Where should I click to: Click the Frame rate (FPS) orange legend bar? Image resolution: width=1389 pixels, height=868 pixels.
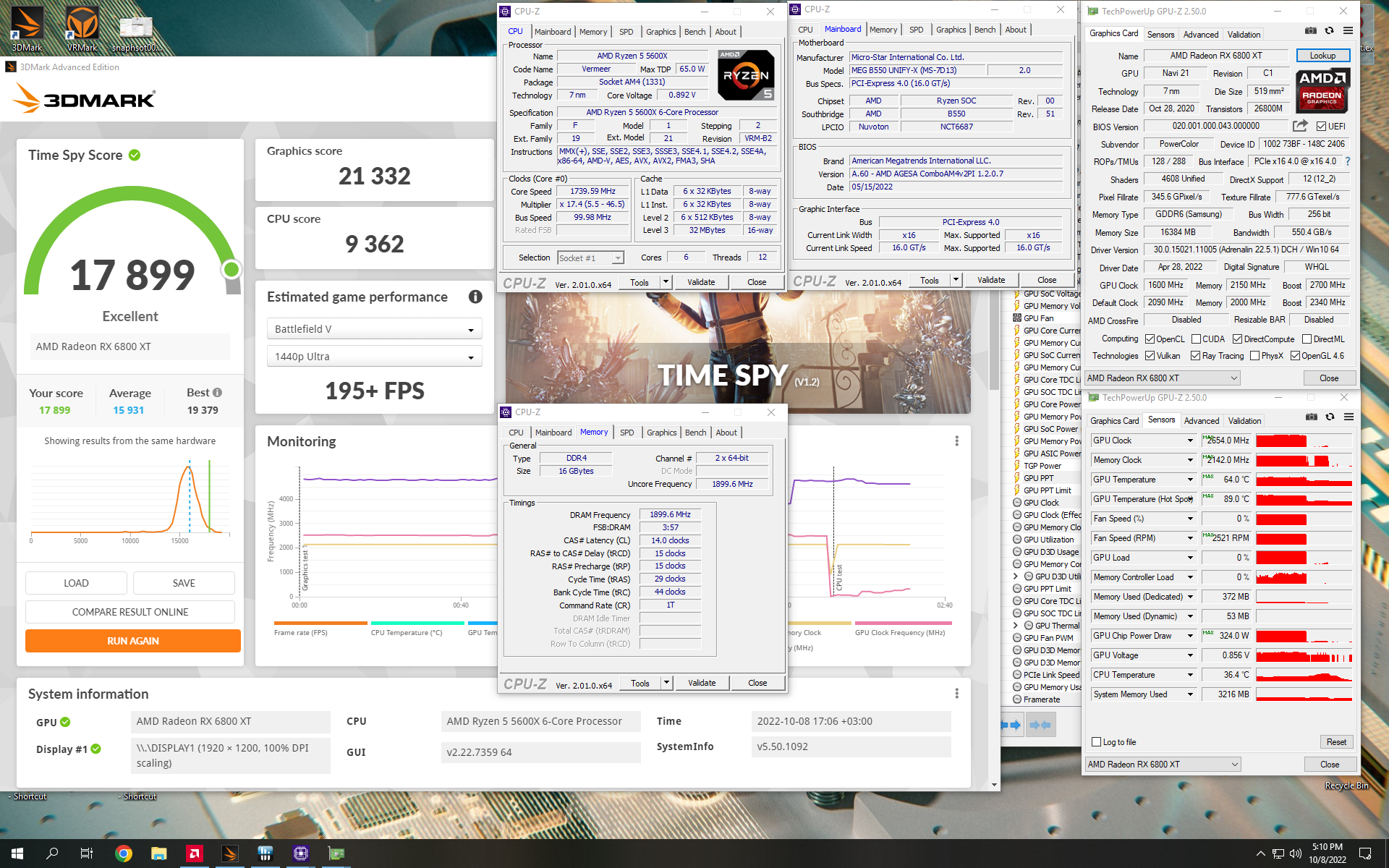click(320, 623)
